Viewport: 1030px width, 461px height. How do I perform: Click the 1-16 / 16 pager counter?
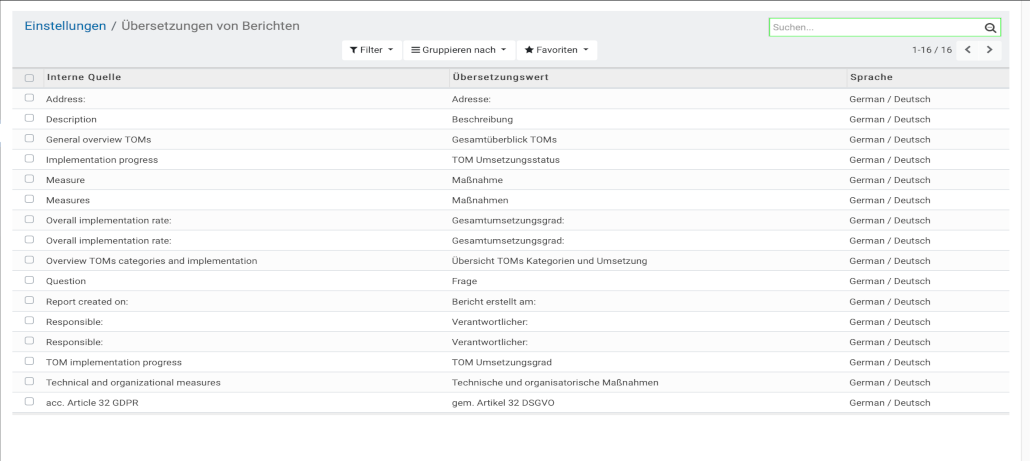tap(931, 50)
